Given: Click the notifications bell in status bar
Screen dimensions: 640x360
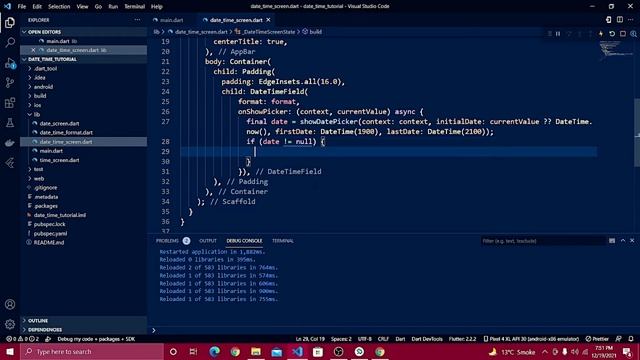Looking at the screenshot, I should (631, 339).
